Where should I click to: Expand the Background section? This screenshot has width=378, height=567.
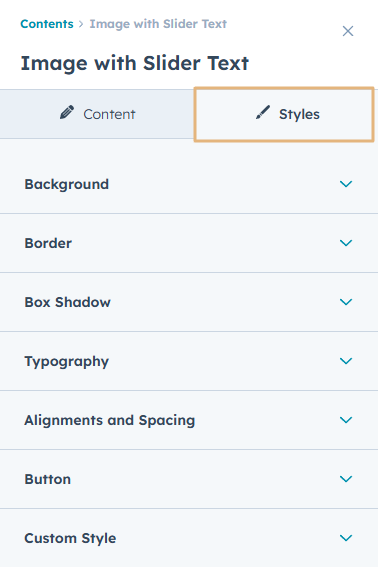[189, 184]
